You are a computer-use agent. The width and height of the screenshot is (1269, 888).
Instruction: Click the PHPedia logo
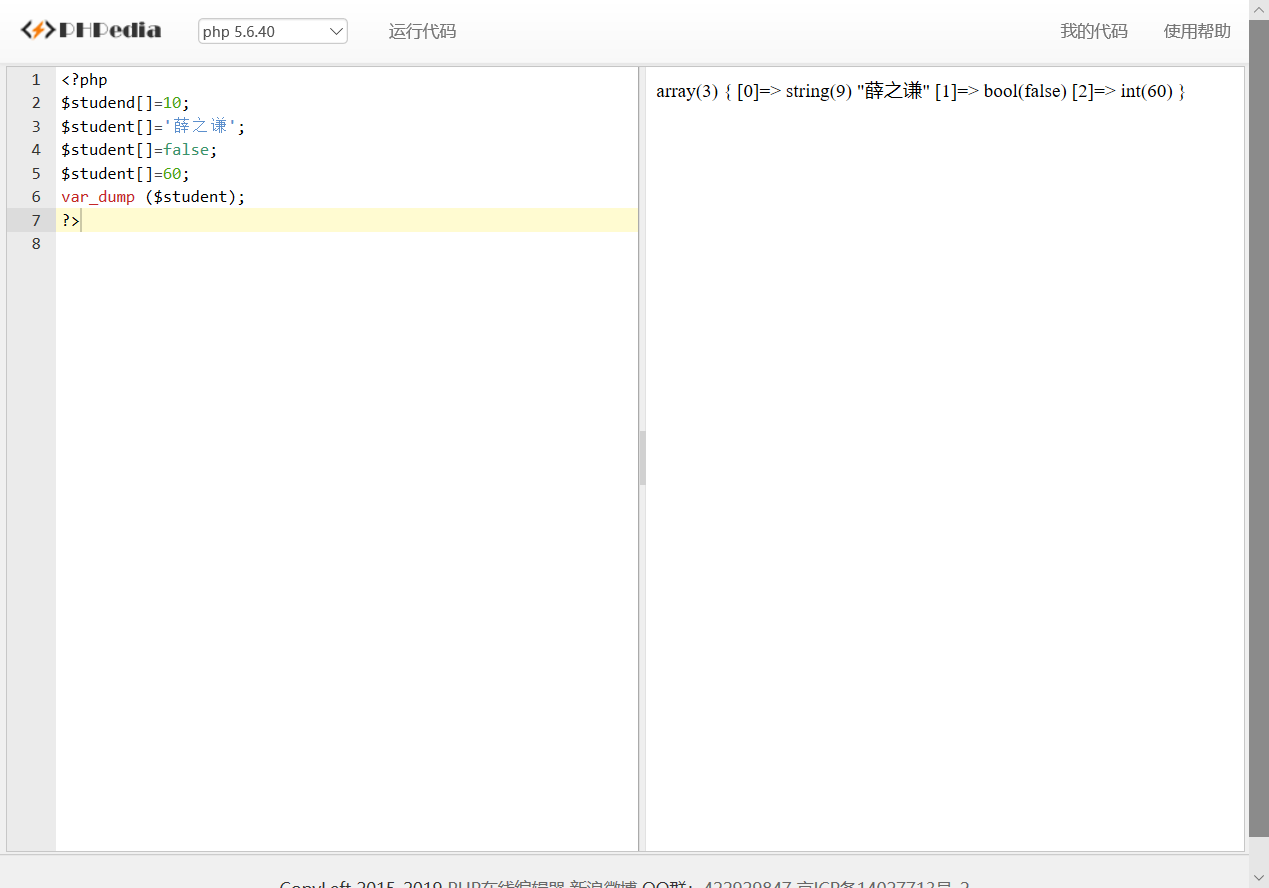[x=91, y=30]
